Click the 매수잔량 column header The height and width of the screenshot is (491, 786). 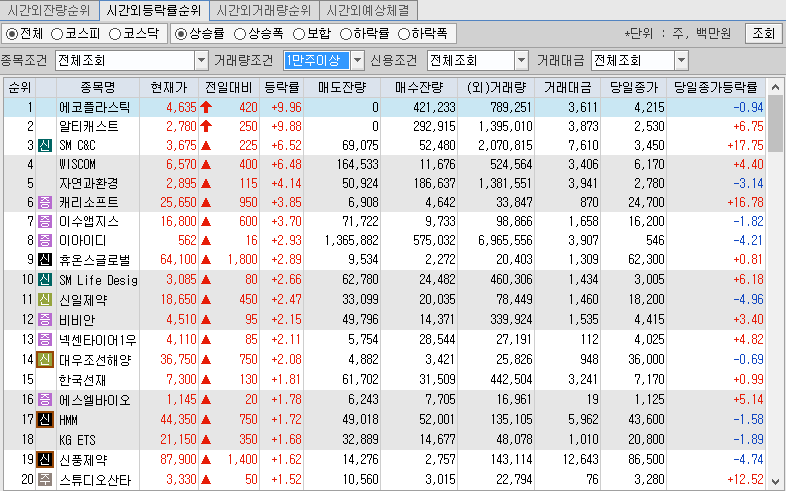point(419,88)
